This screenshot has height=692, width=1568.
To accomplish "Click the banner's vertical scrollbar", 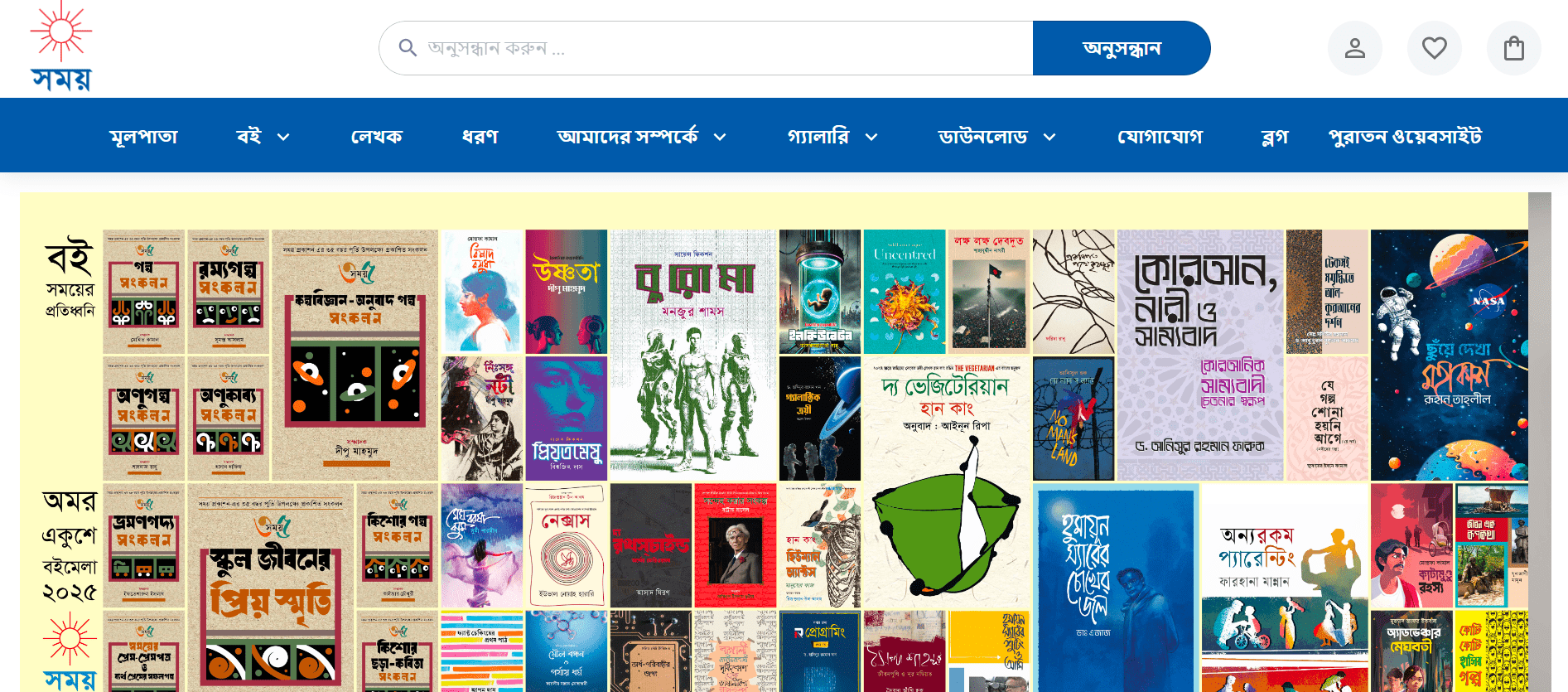I will click(x=1540, y=442).
